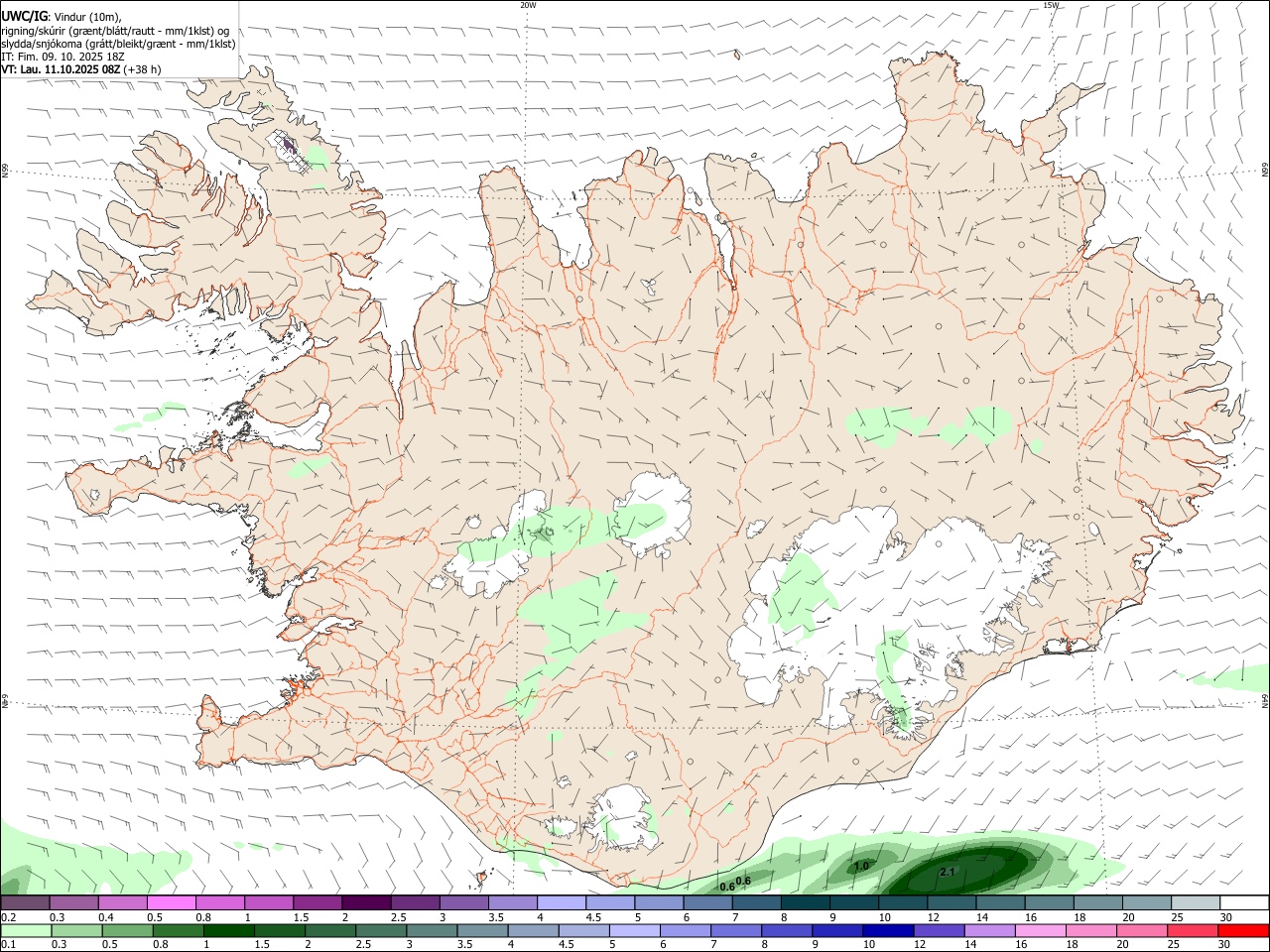The image size is (1270, 952).
Task: Click the bright magenta 0.5 snow legend swatch
Action: 172,903
